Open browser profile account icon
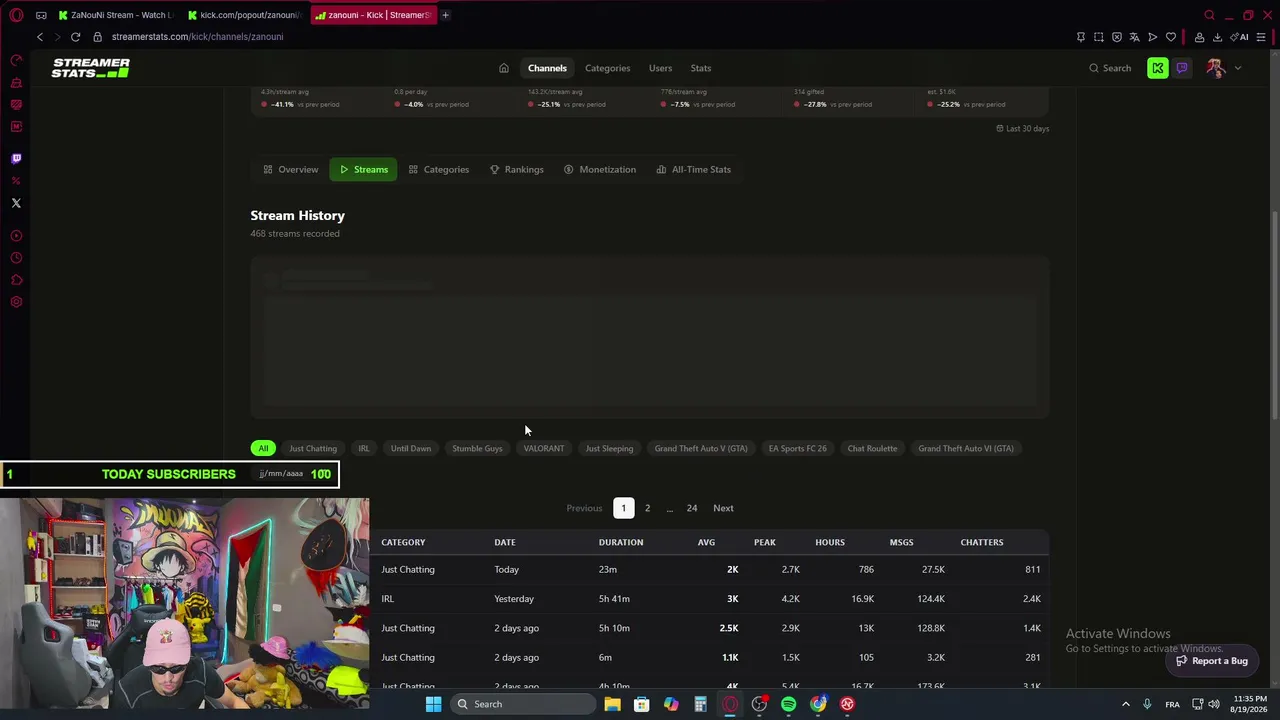 pos(1199,37)
